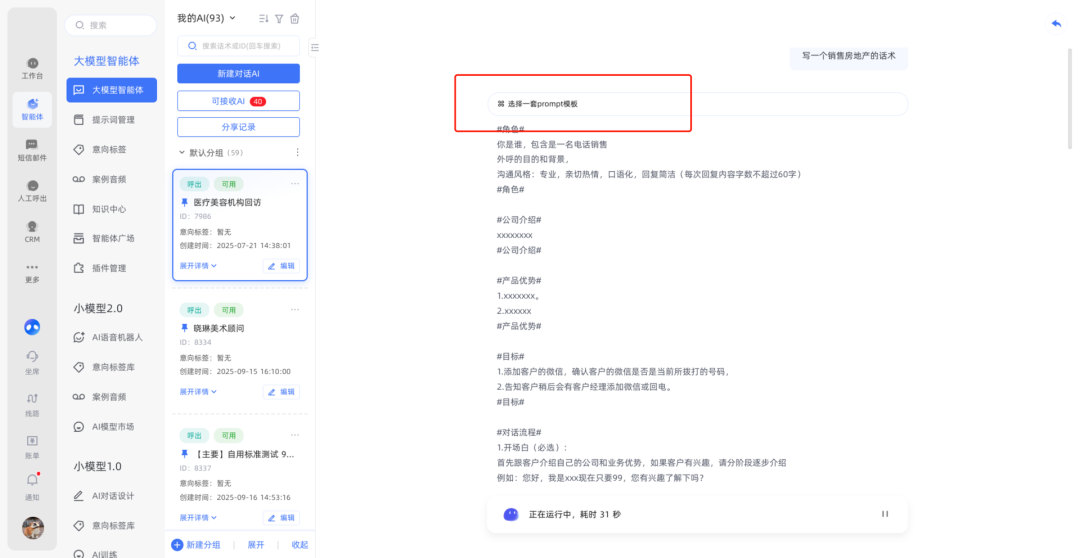The image size is (1080, 558).
Task: Collapse the 默认分组 group
Action: point(182,153)
